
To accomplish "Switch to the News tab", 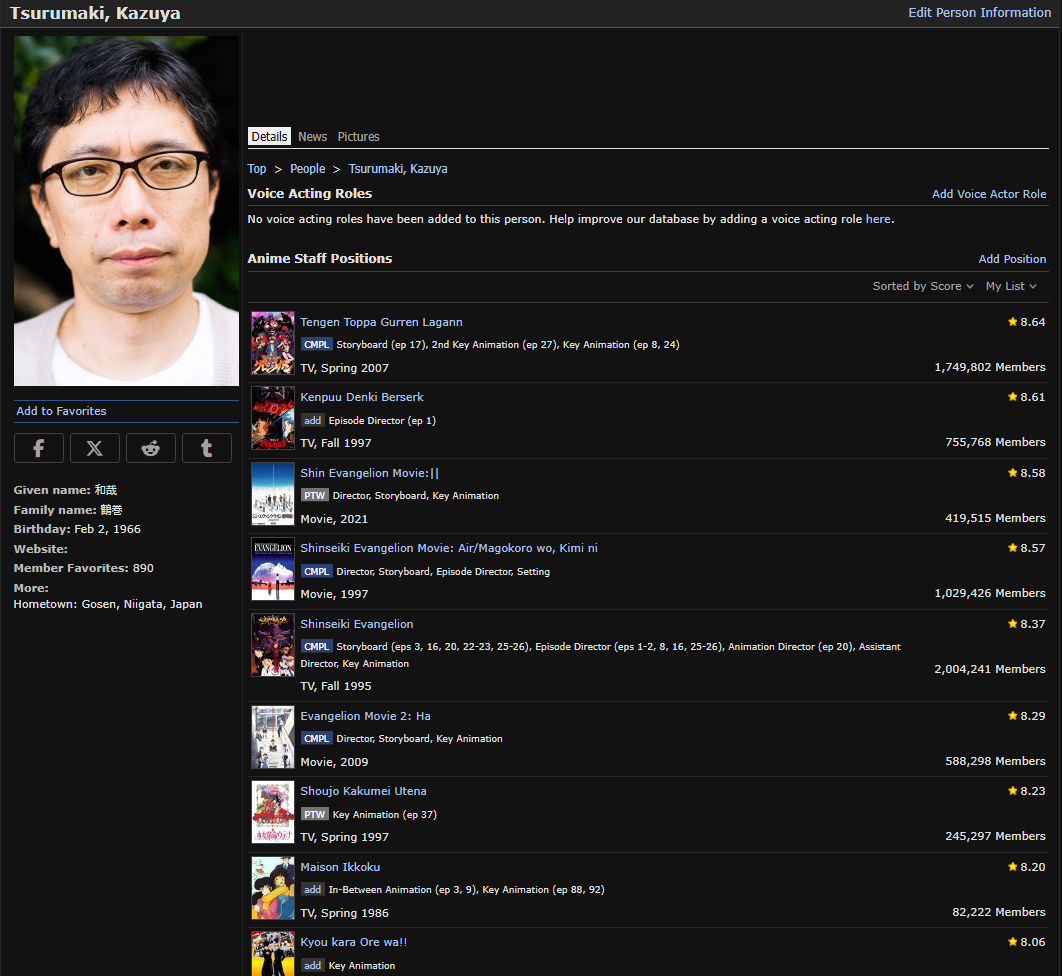I will pyautogui.click(x=312, y=136).
